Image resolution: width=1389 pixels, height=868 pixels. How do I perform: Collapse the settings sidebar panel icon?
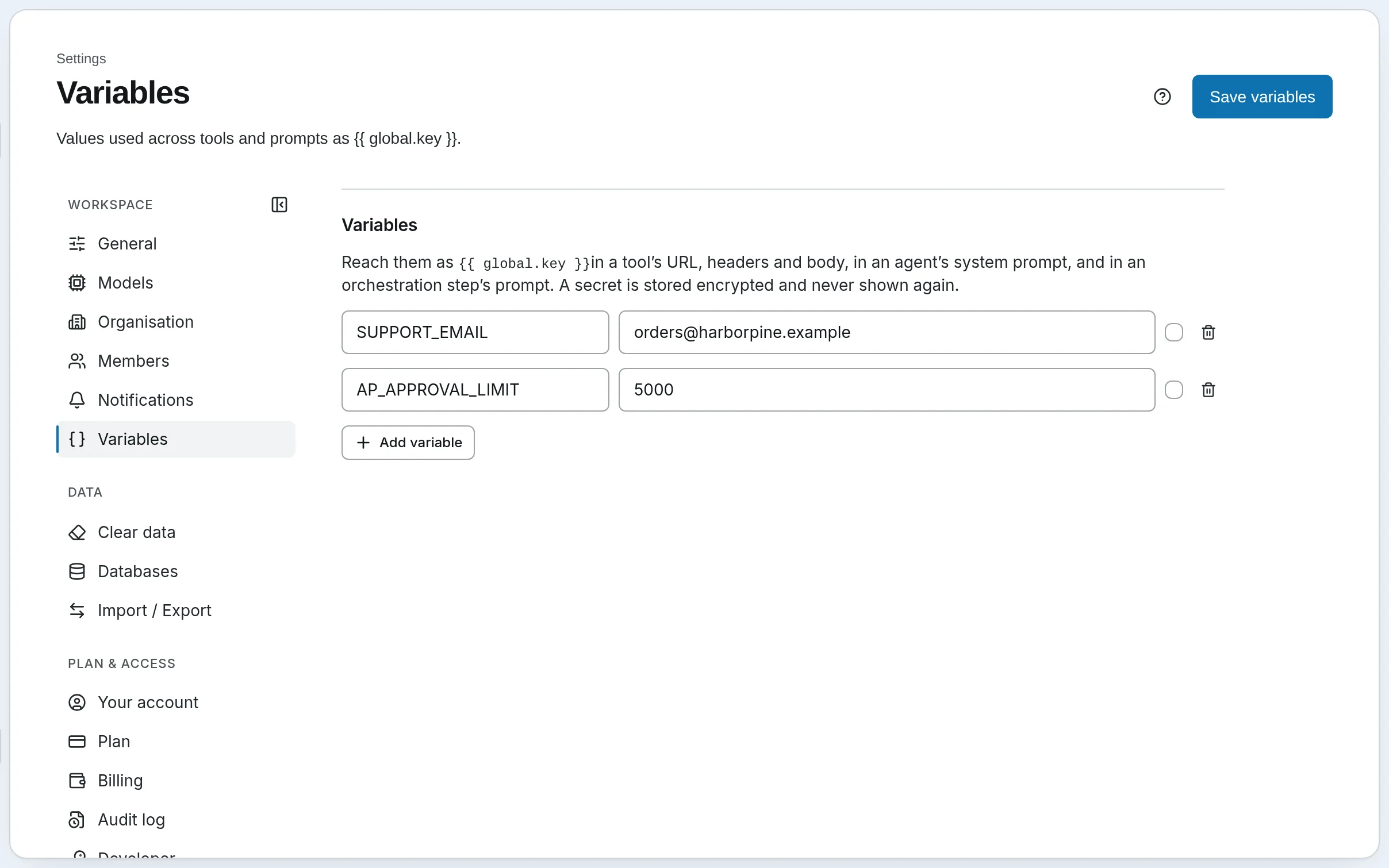tap(279, 205)
